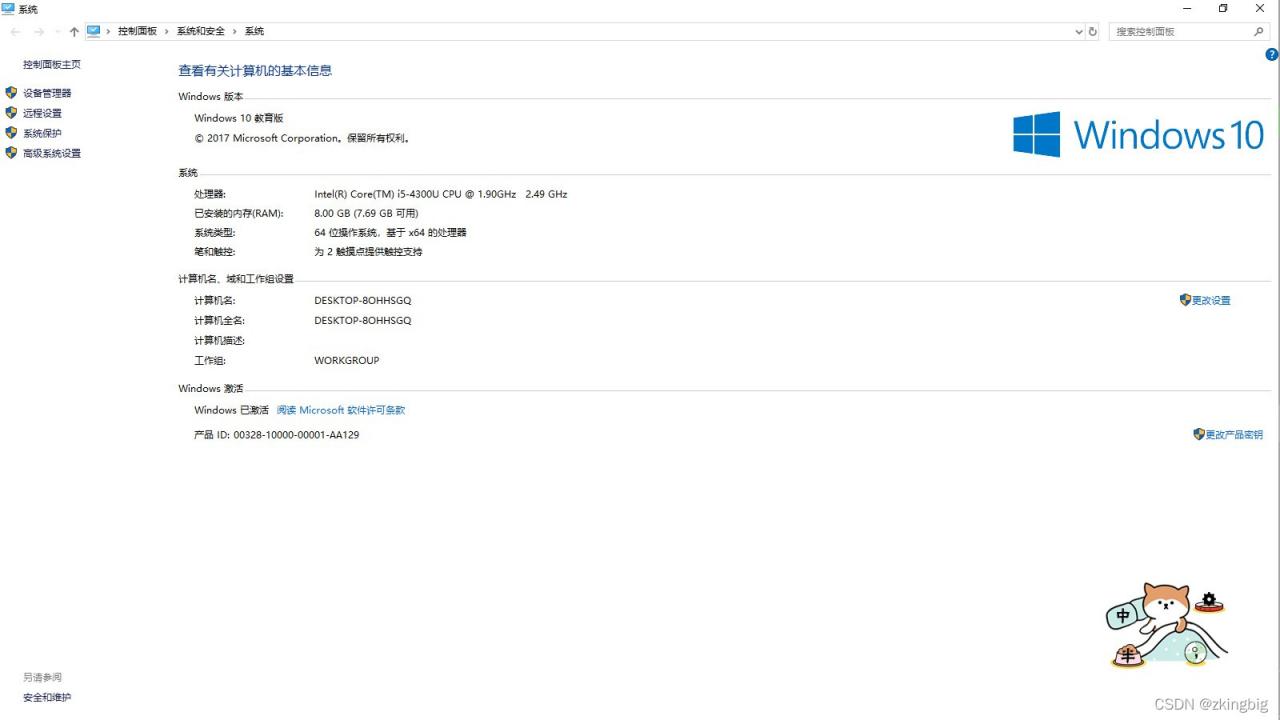Expand the chevron before 控制面板
This screenshot has height=720, width=1280.
(x=108, y=32)
